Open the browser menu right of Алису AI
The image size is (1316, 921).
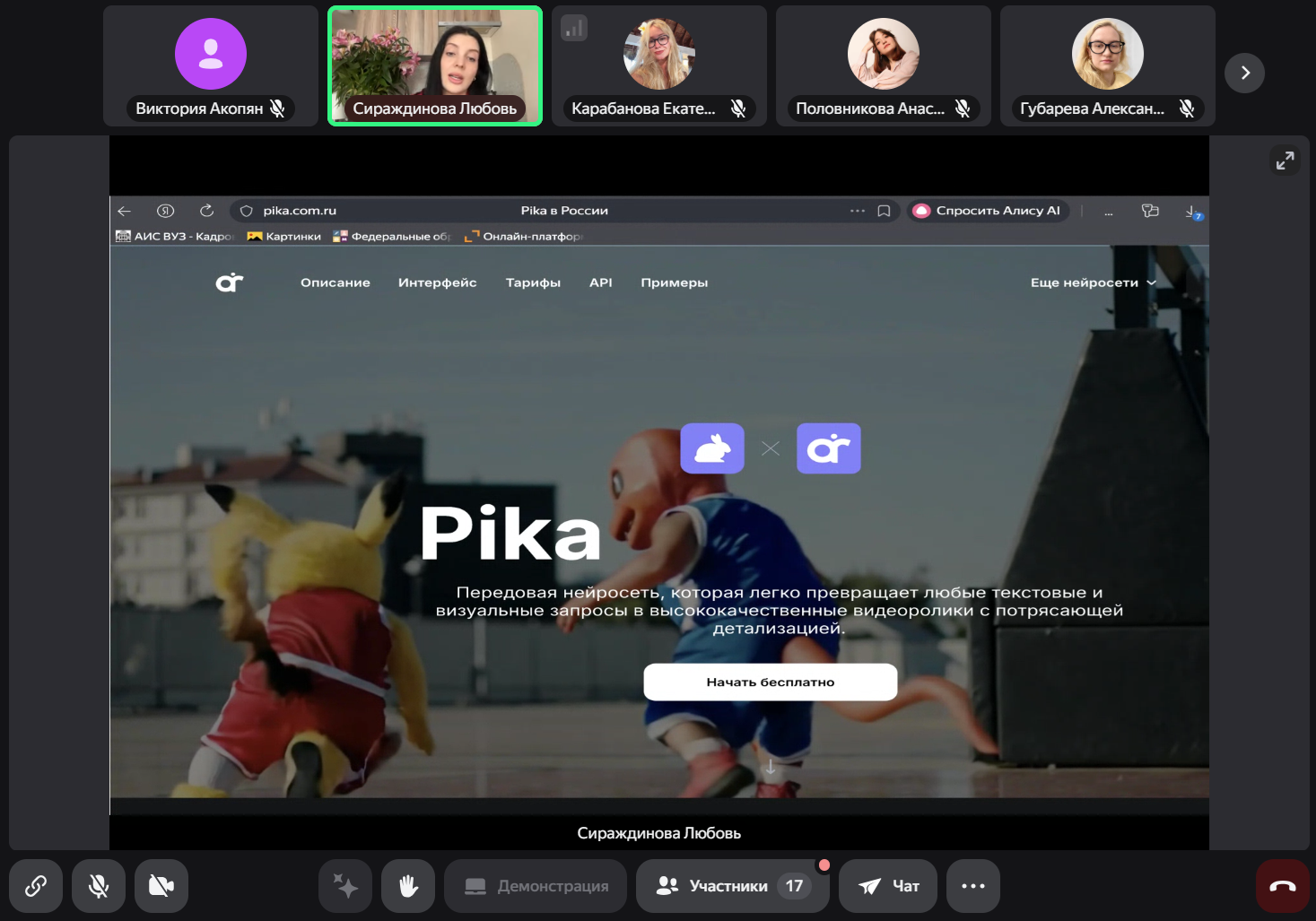tap(1109, 213)
